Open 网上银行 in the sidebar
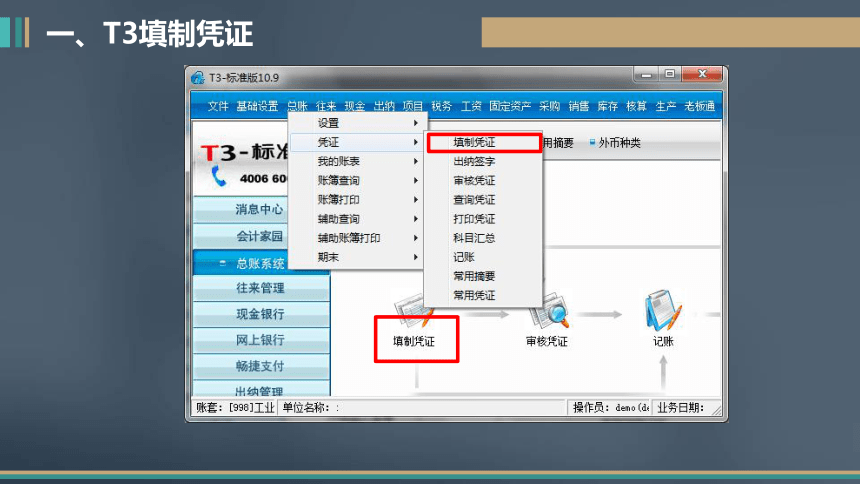 pyautogui.click(x=261, y=340)
